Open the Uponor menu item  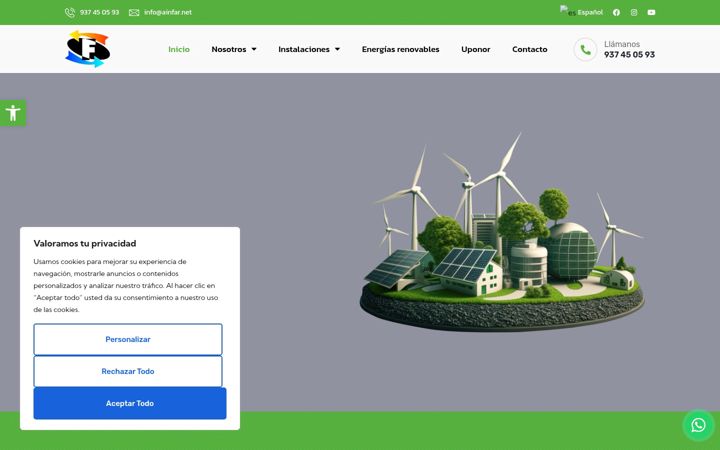(476, 49)
